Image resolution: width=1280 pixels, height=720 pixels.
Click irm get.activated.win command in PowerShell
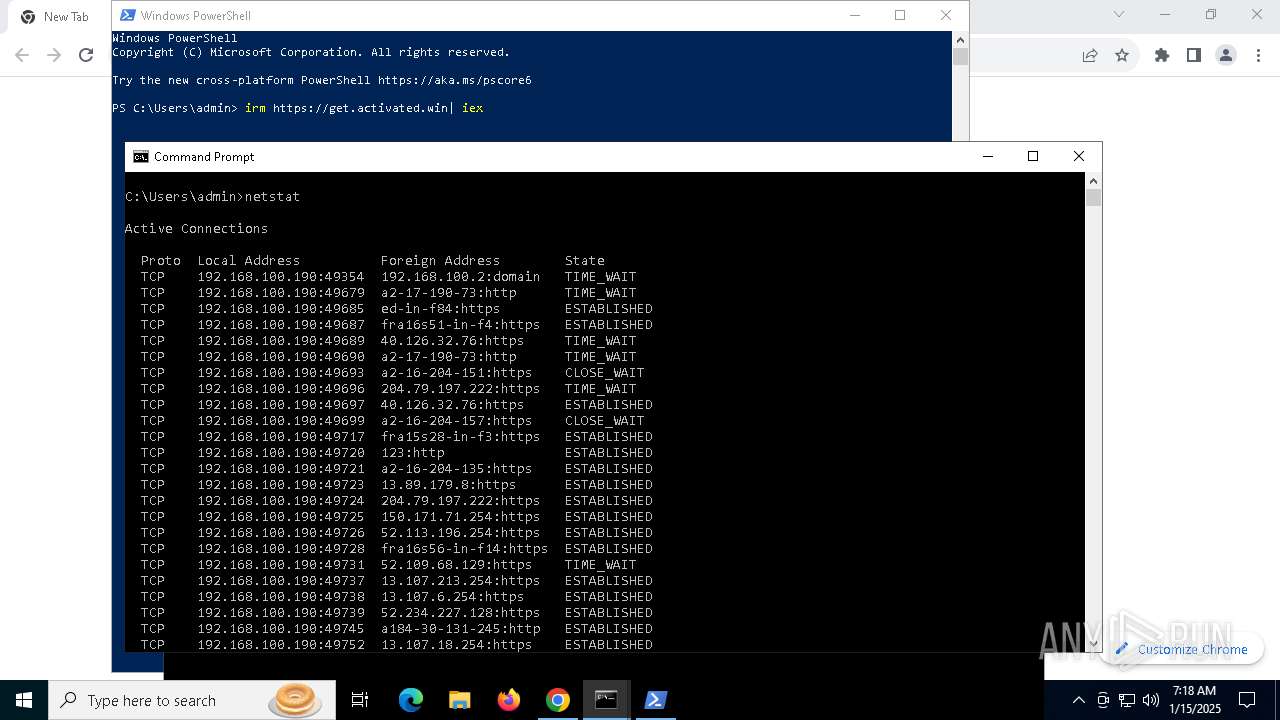(364, 108)
